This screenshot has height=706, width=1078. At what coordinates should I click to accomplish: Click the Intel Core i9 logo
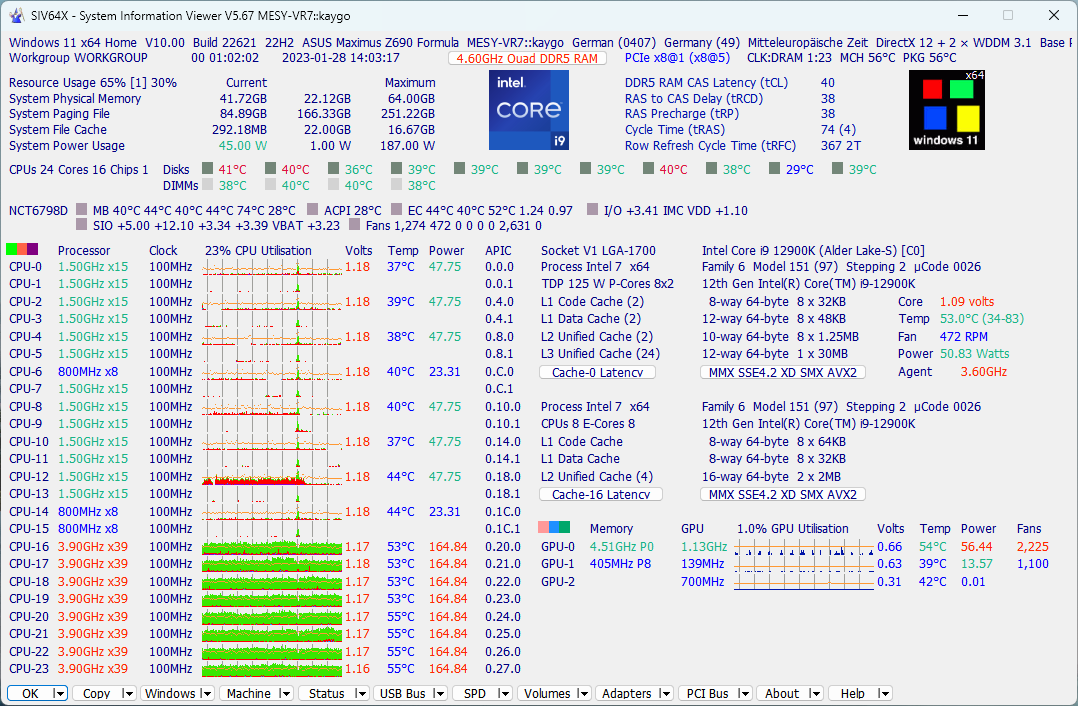tap(529, 110)
